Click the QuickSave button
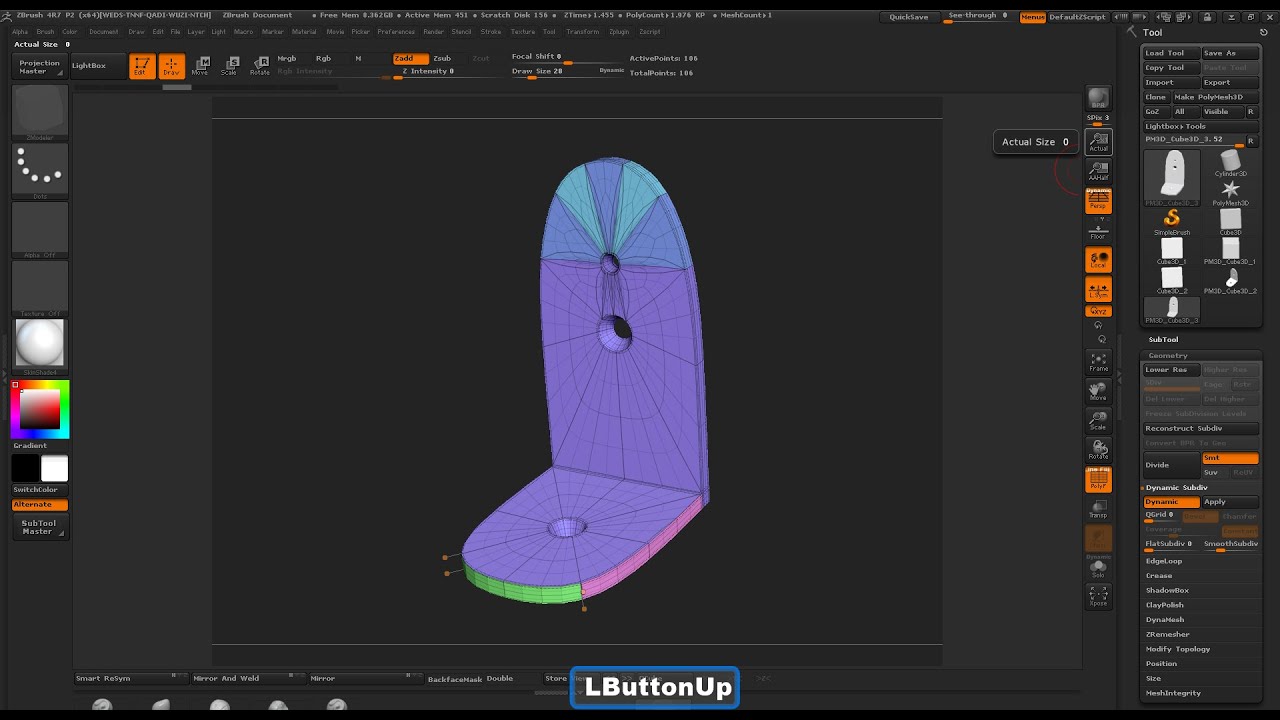Image resolution: width=1280 pixels, height=720 pixels. pyautogui.click(x=909, y=17)
